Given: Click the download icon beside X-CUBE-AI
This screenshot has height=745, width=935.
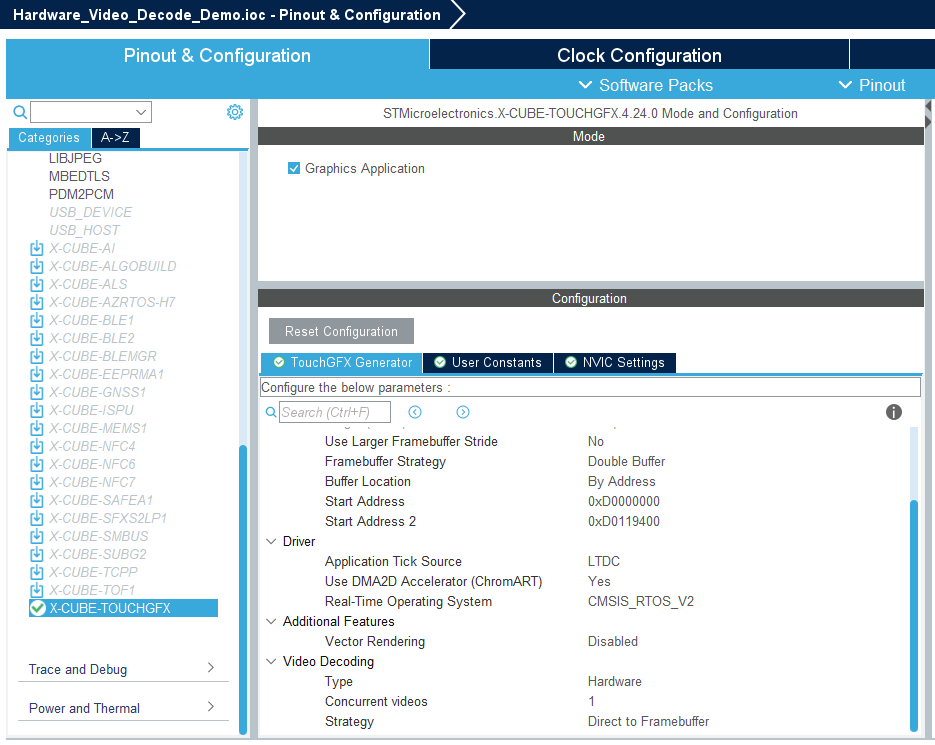Looking at the screenshot, I should [37, 248].
